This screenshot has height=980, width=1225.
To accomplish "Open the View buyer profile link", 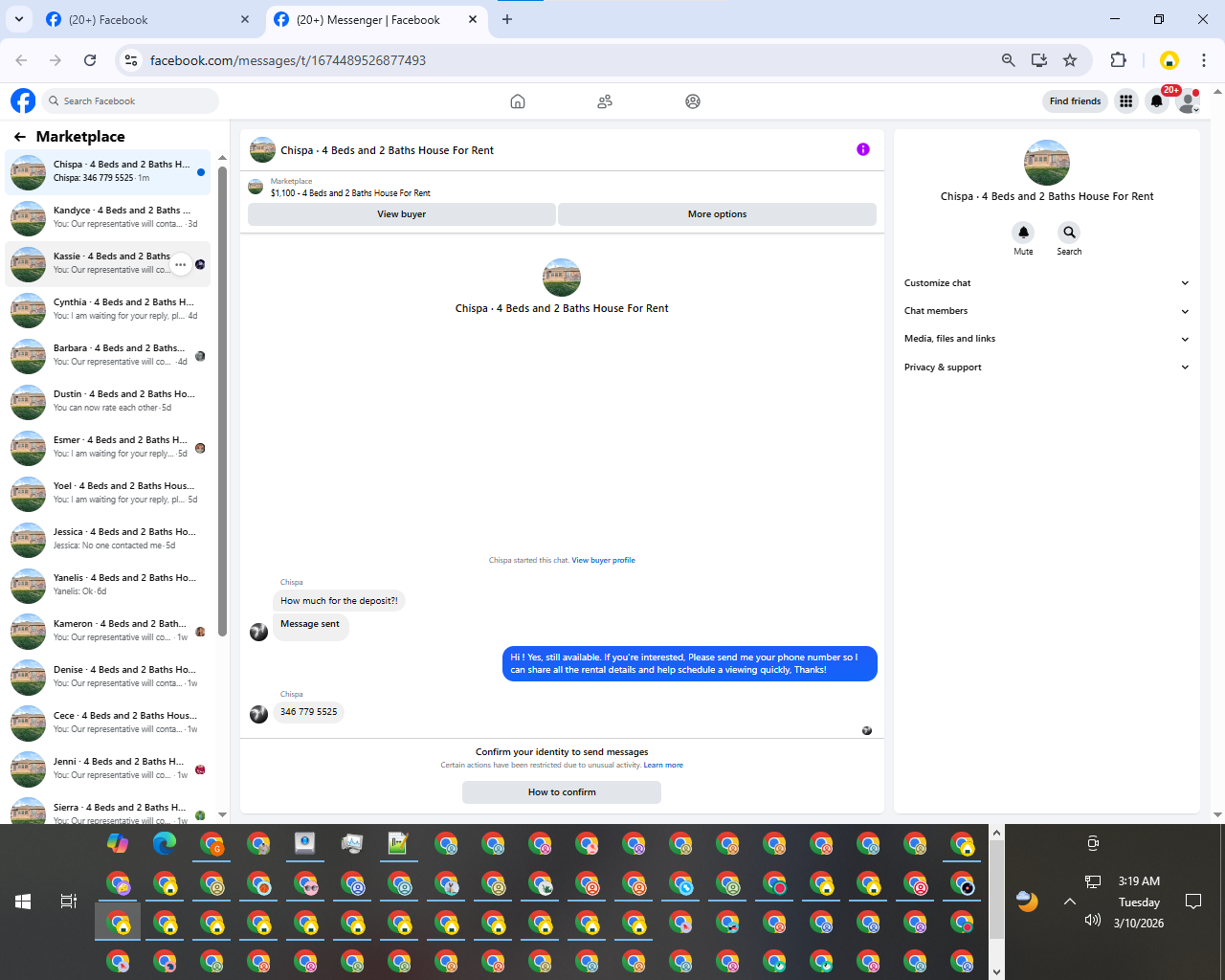I will [603, 561].
